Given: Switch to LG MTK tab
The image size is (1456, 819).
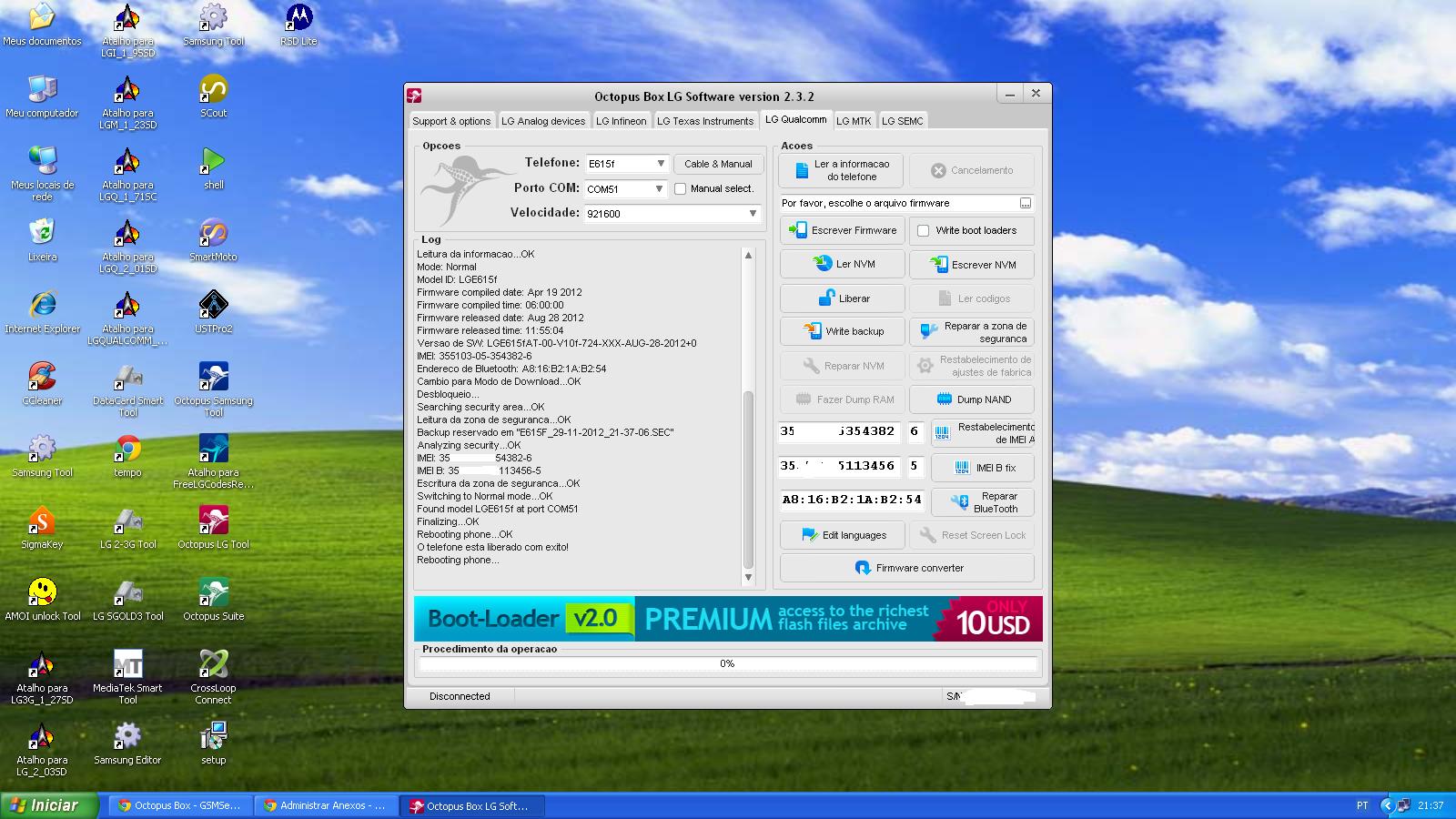Looking at the screenshot, I should point(854,121).
